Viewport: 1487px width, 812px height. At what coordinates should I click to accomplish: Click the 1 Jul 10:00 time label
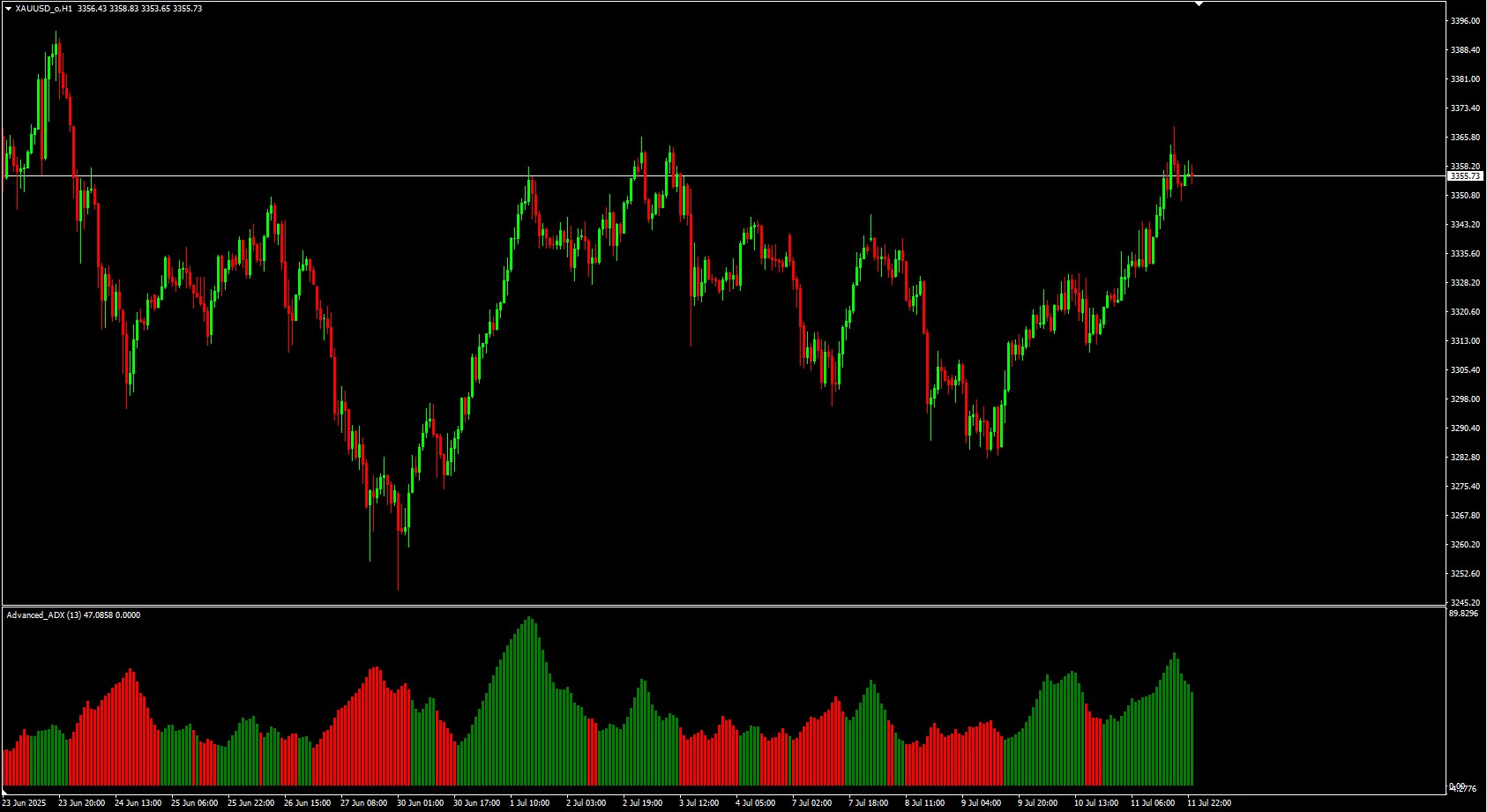click(x=529, y=803)
